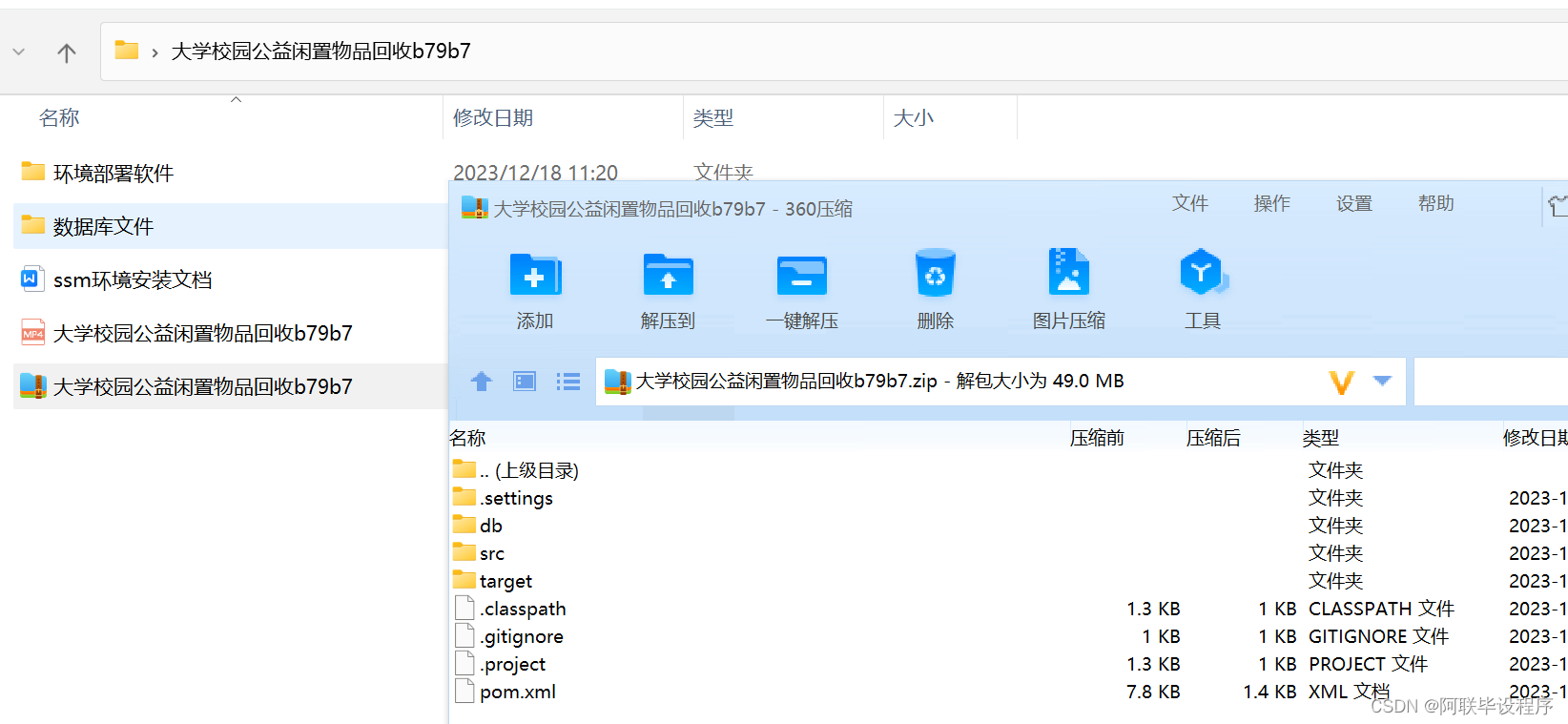This screenshot has height=724, width=1568.
Task: Click the 图片压缩 (Image compress) icon
Action: tap(1068, 273)
